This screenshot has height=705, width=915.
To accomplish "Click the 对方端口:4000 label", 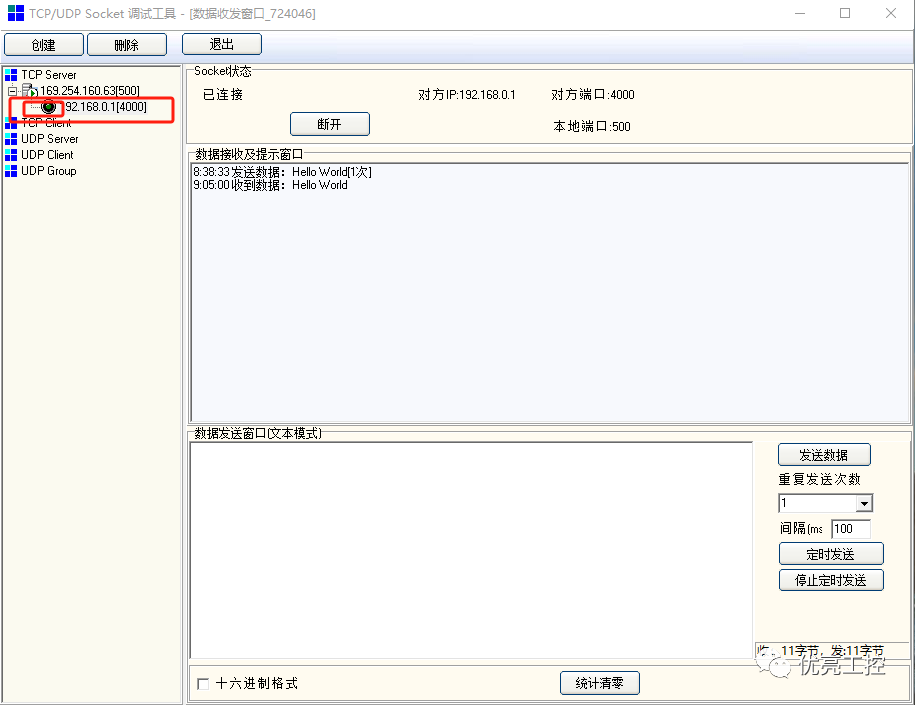I will 593,95.
